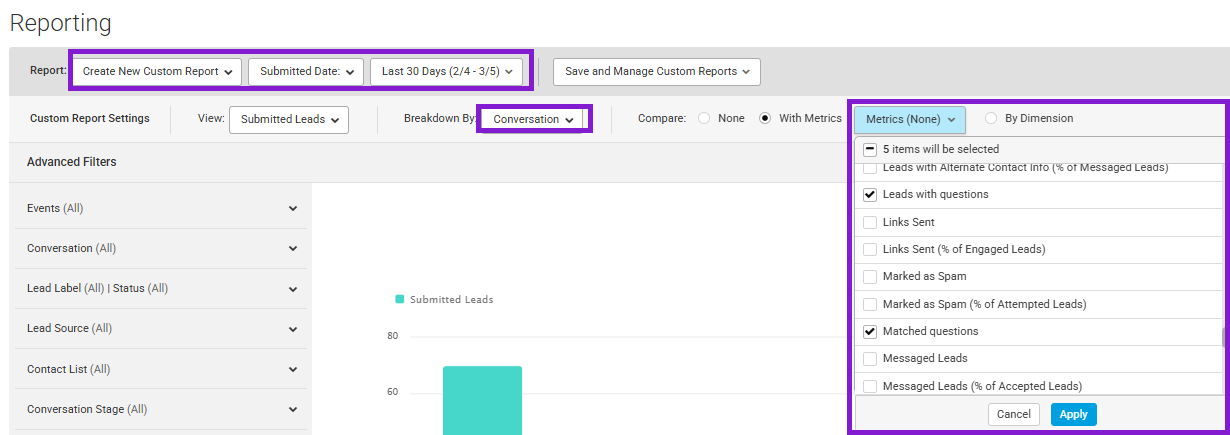Check the Messaged Leads checkbox
This screenshot has width=1230, height=435.
click(870, 358)
